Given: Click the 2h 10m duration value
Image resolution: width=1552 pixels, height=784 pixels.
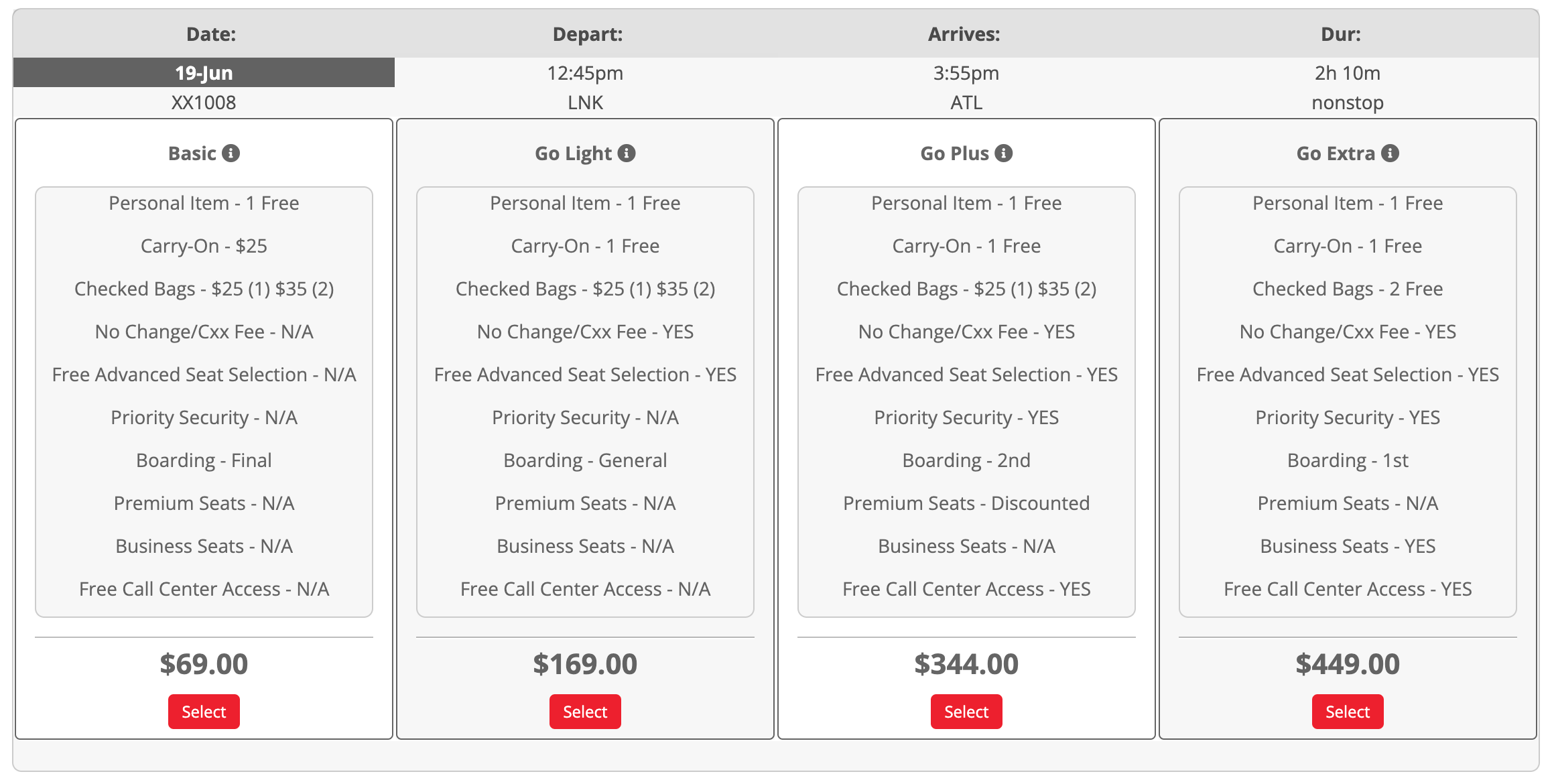Looking at the screenshot, I should pyautogui.click(x=1348, y=72).
